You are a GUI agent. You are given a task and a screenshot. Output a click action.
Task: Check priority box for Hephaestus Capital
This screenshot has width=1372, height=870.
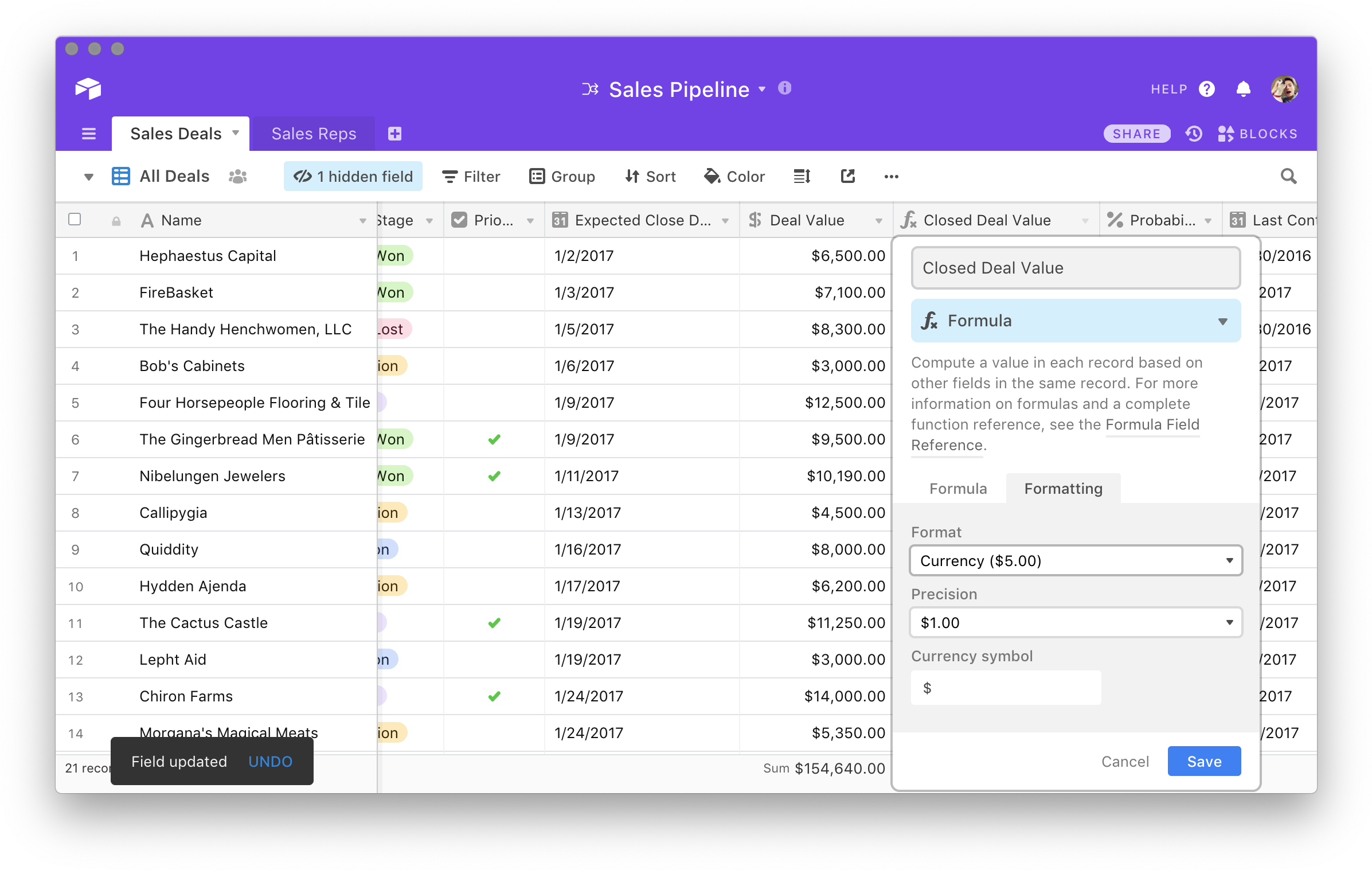(494, 256)
